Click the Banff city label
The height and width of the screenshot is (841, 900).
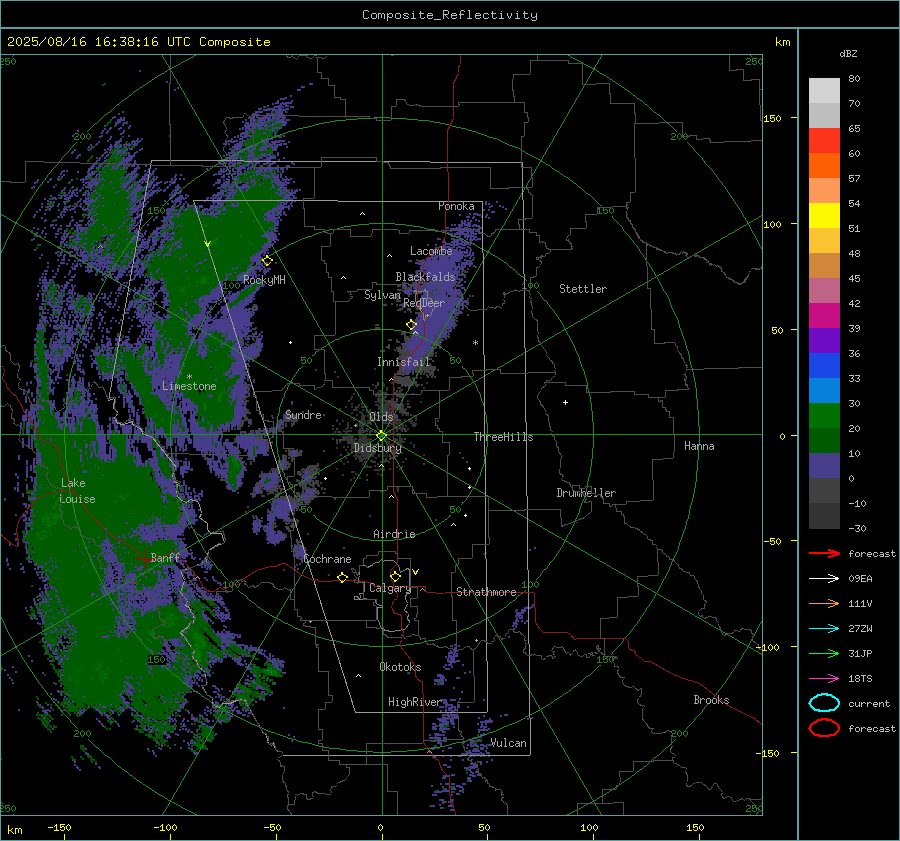tap(165, 557)
